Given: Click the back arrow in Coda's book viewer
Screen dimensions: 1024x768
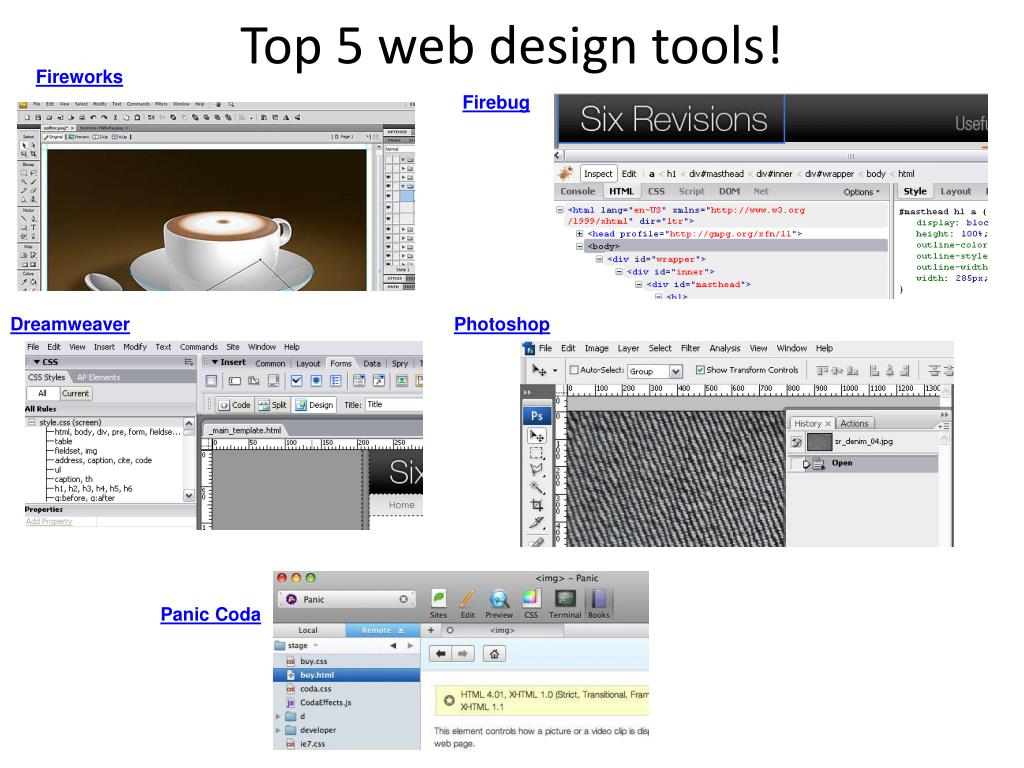Looking at the screenshot, I should tap(441, 654).
